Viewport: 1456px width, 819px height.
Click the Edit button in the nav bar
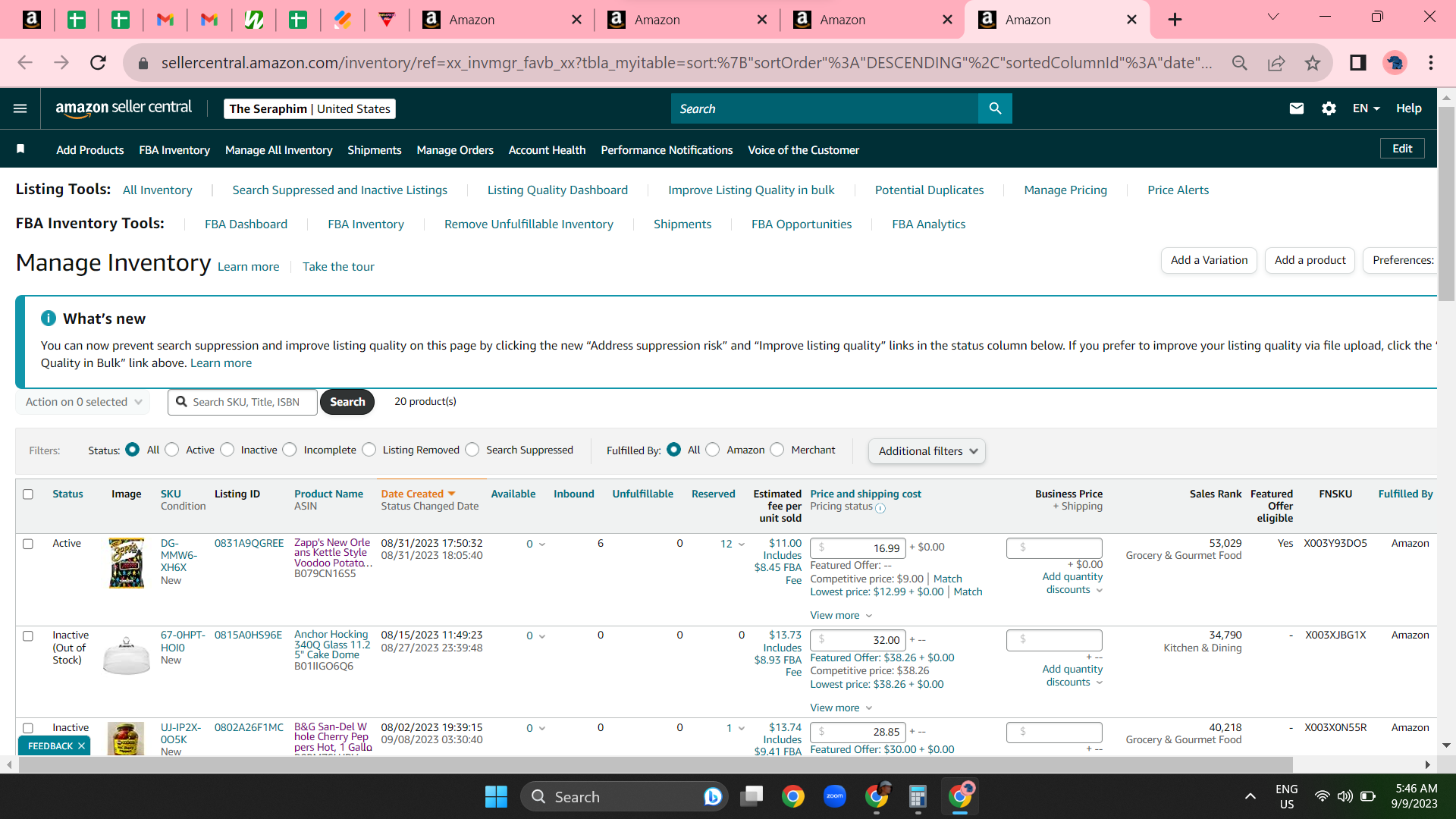[1402, 149]
